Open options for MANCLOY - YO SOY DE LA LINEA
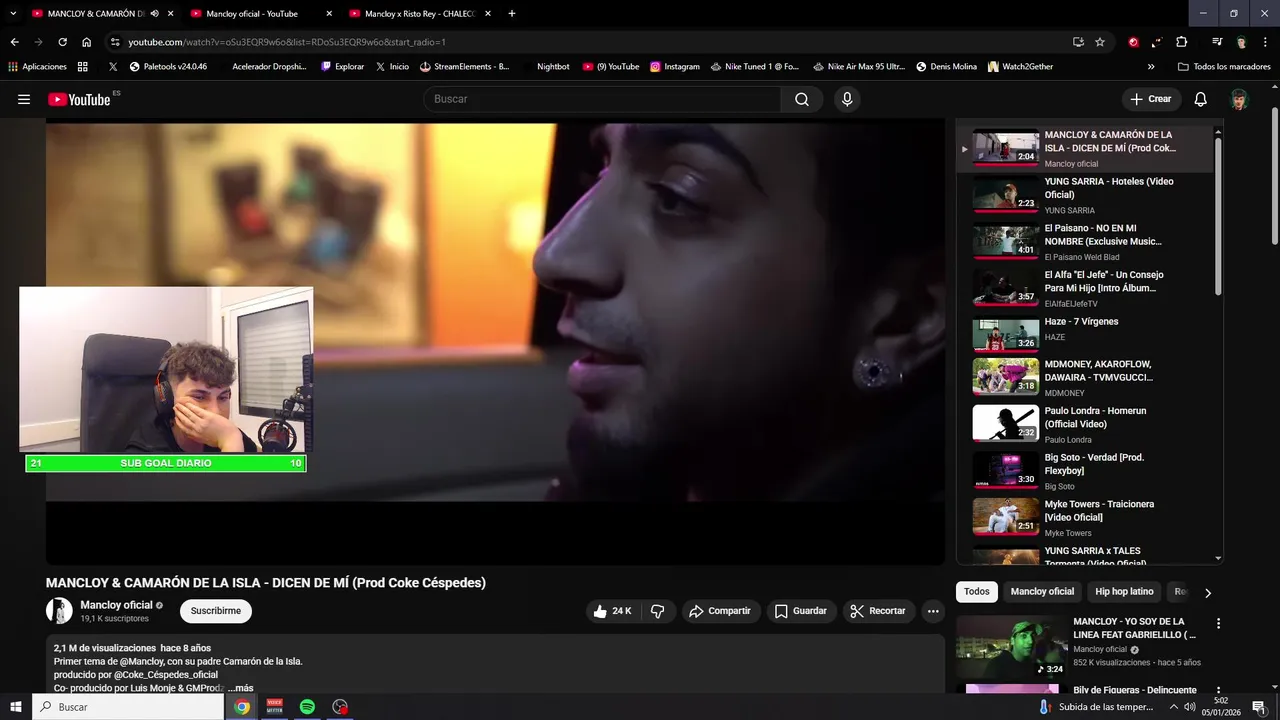This screenshot has width=1280, height=720. pos(1218,623)
